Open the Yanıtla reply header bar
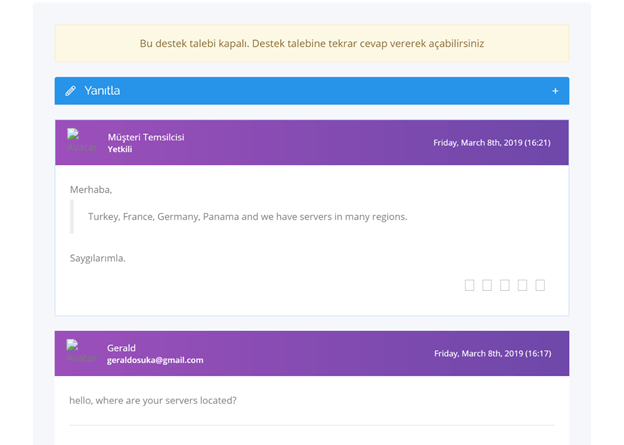This screenshot has width=624, height=445. click(312, 91)
